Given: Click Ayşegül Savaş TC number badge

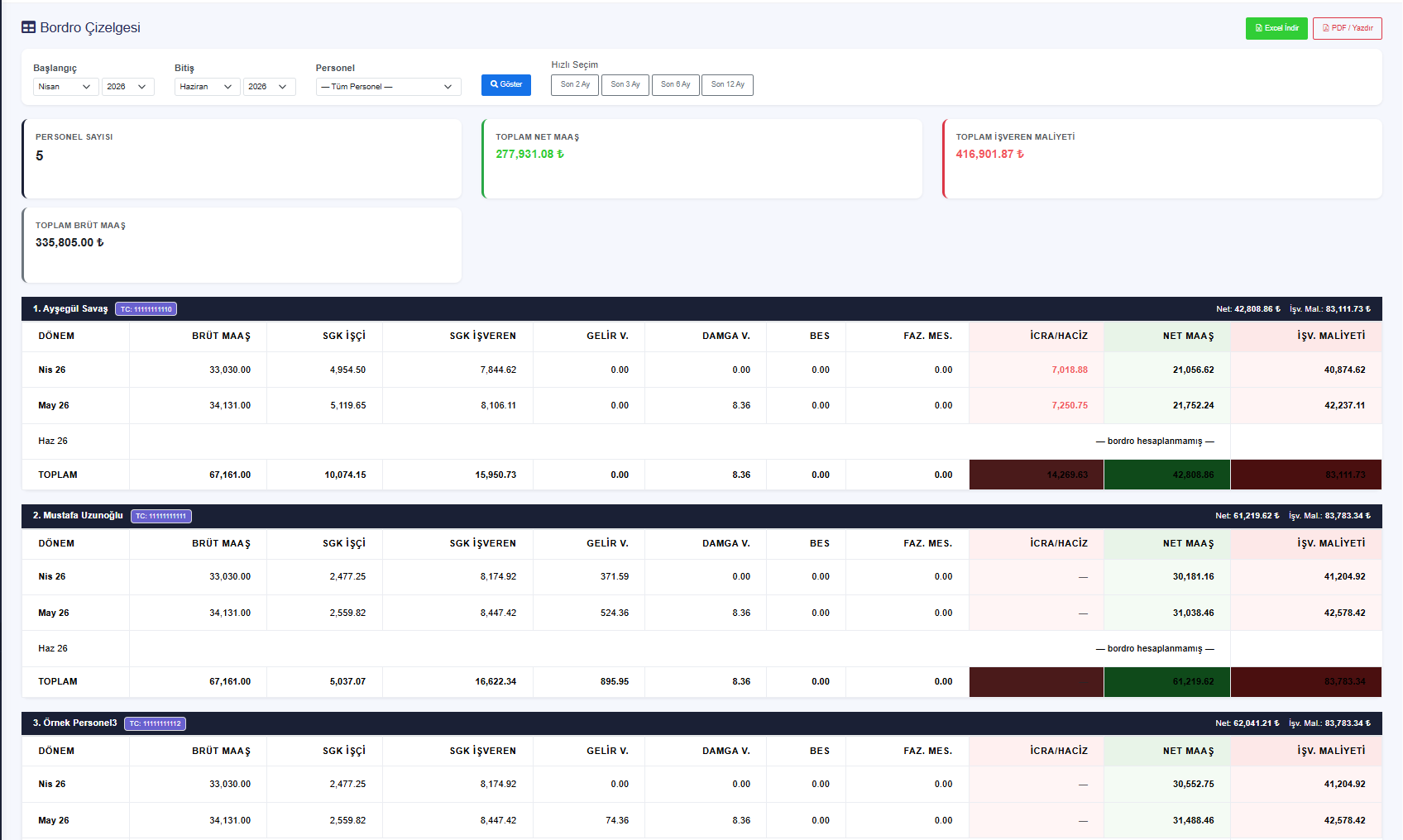Looking at the screenshot, I should tap(146, 309).
